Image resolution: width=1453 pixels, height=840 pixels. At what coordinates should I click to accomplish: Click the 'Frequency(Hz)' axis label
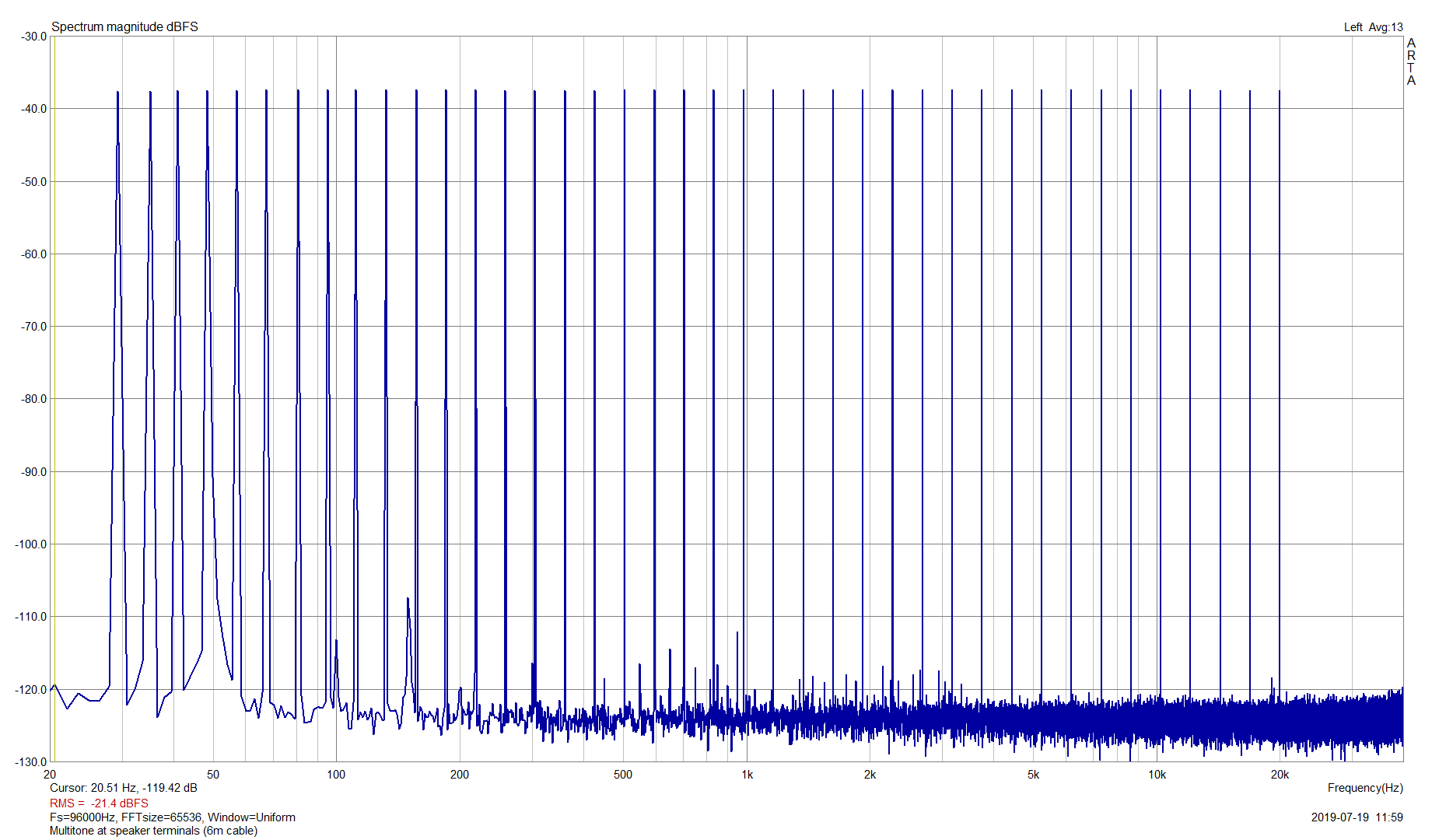click(1365, 788)
